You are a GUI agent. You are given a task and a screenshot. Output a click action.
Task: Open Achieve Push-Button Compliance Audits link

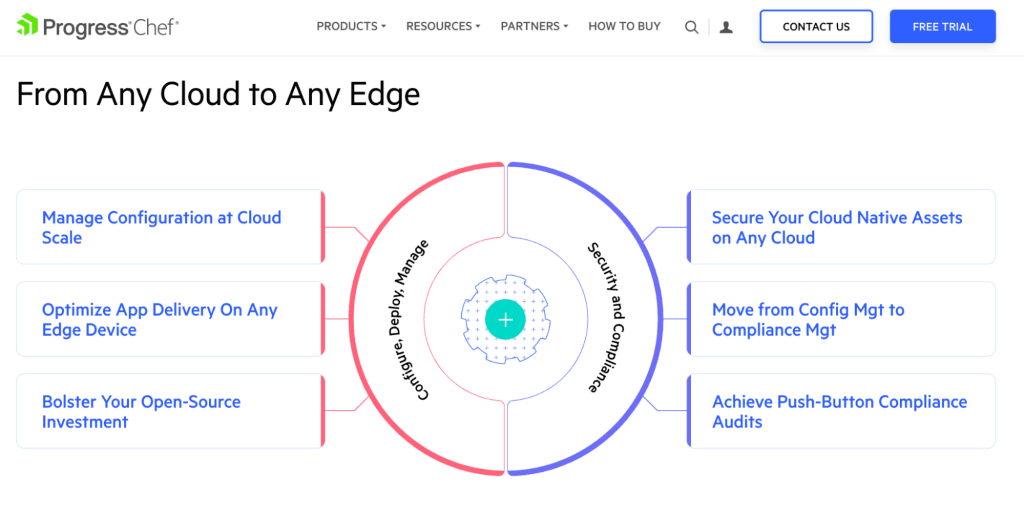coord(841,411)
